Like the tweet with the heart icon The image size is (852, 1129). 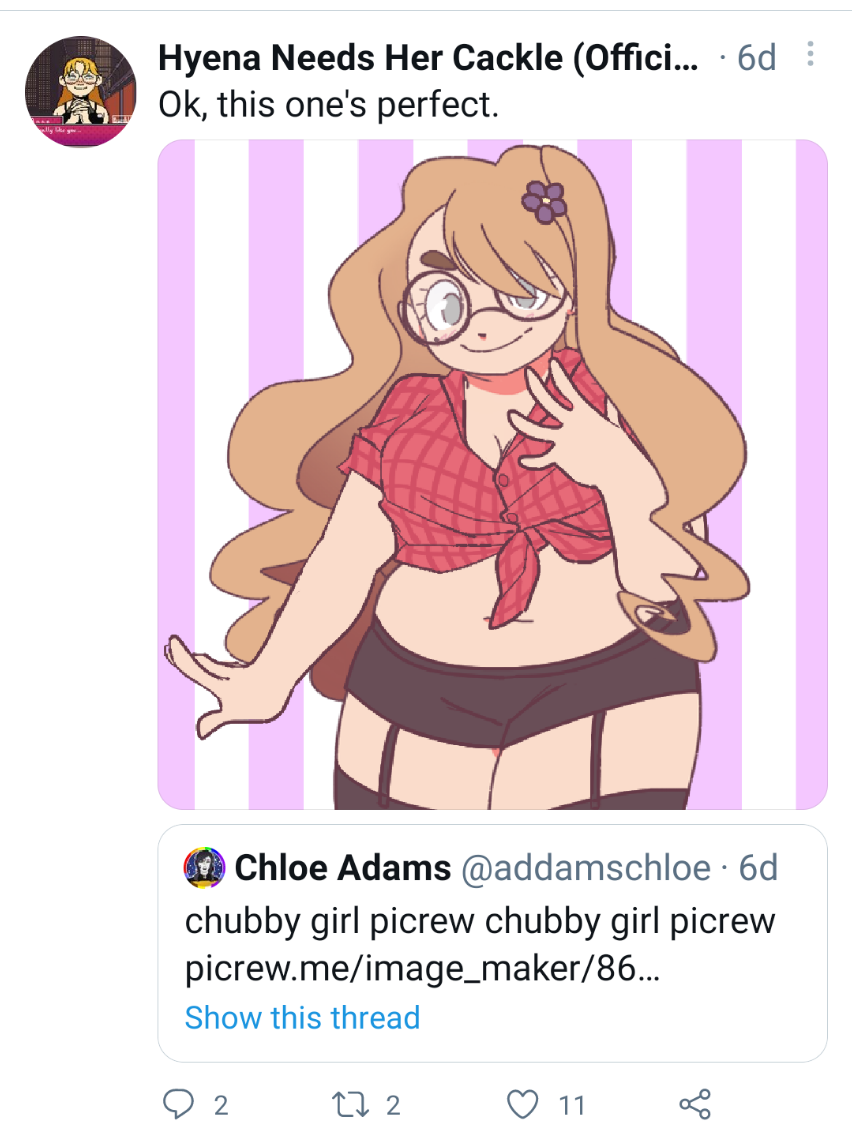[523, 1104]
